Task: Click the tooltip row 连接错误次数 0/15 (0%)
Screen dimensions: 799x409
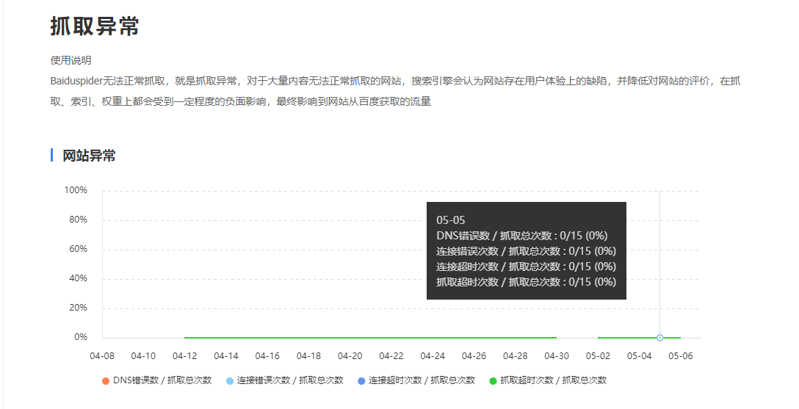Action: coord(526,251)
